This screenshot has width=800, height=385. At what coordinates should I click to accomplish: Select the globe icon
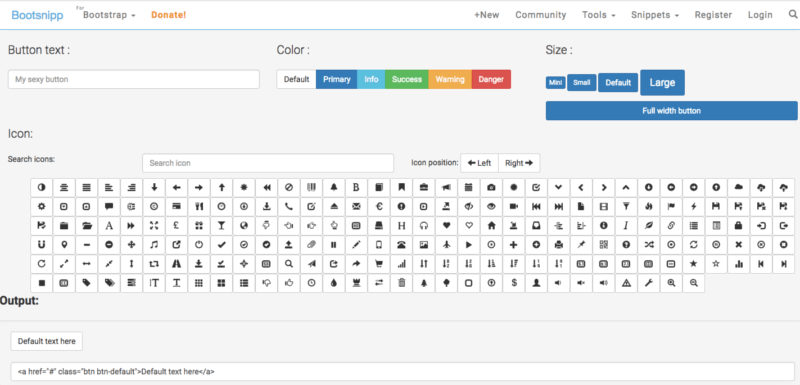pyautogui.click(x=244, y=225)
